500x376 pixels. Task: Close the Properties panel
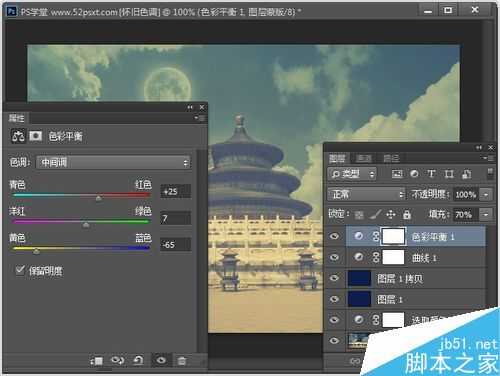[x=202, y=107]
